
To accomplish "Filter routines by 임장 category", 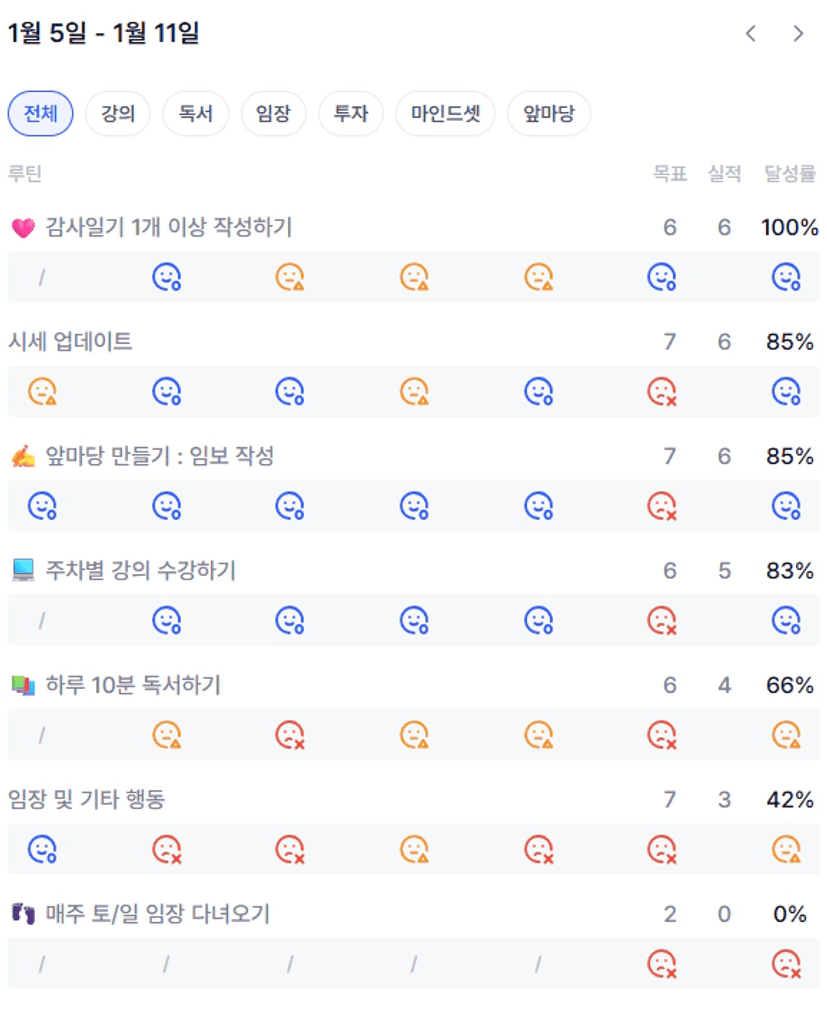I will [x=273, y=114].
